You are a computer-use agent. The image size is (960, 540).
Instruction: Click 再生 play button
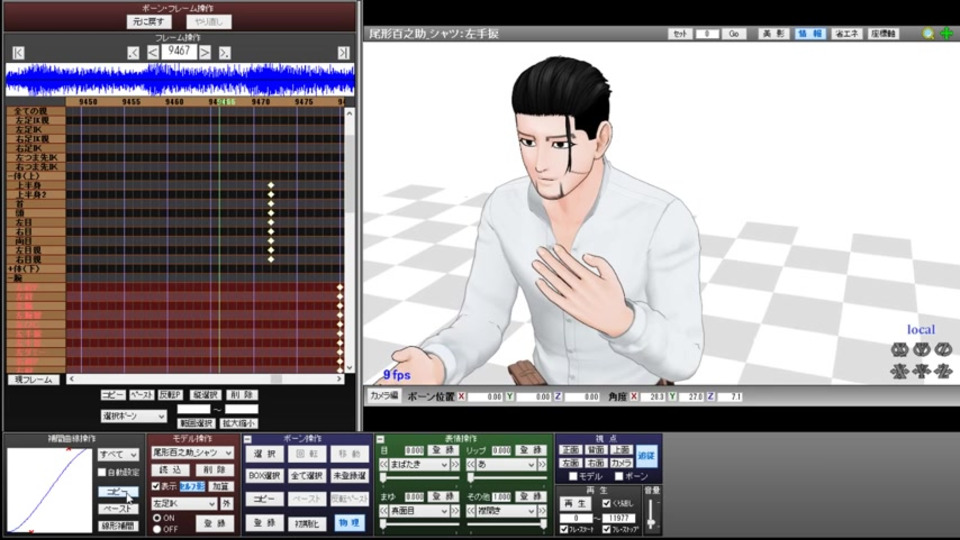(x=574, y=503)
